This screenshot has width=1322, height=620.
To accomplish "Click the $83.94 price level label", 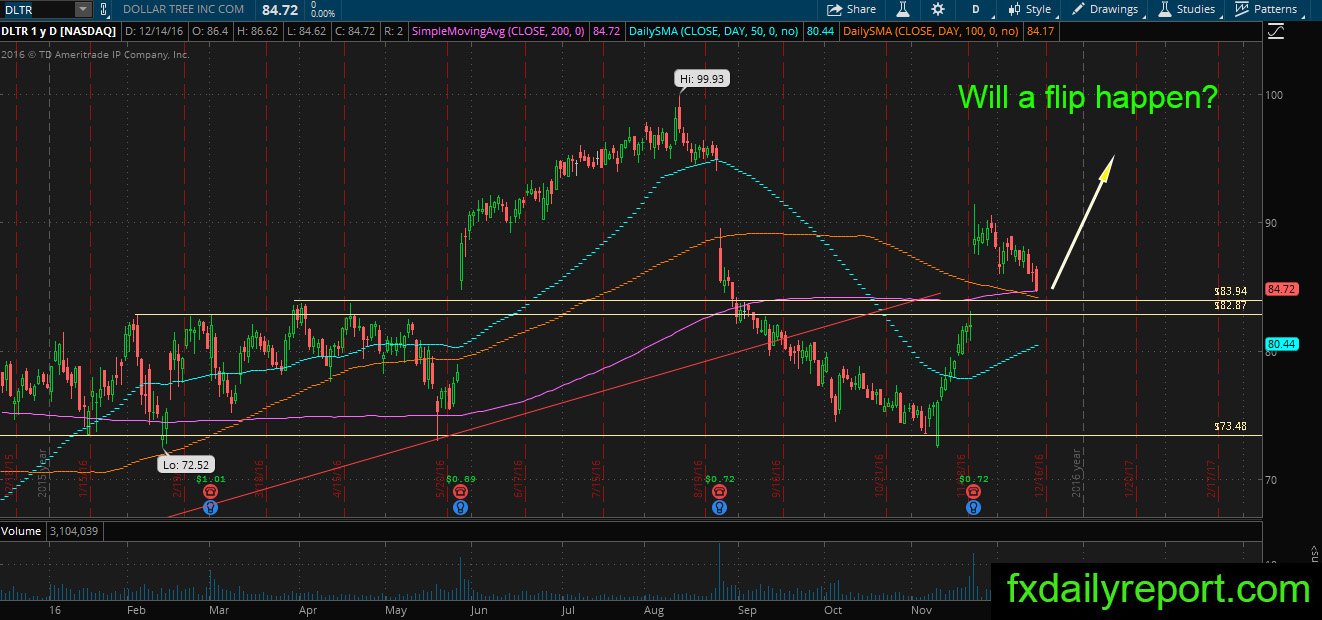I will 1231,291.
